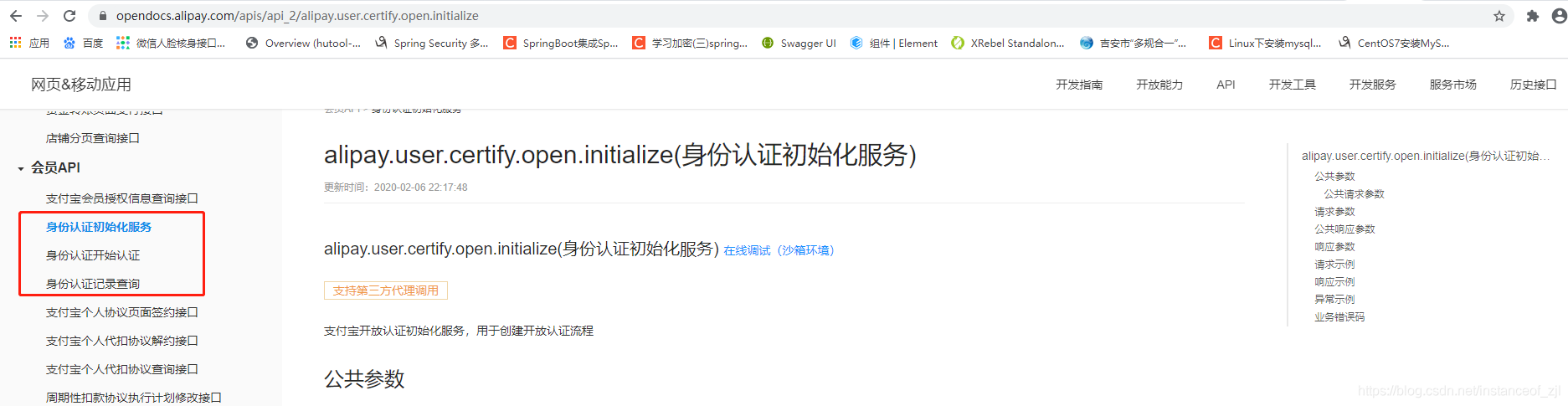Open the browser profile avatar icon
Screen dimensions: 1568x406
pos(1560,16)
